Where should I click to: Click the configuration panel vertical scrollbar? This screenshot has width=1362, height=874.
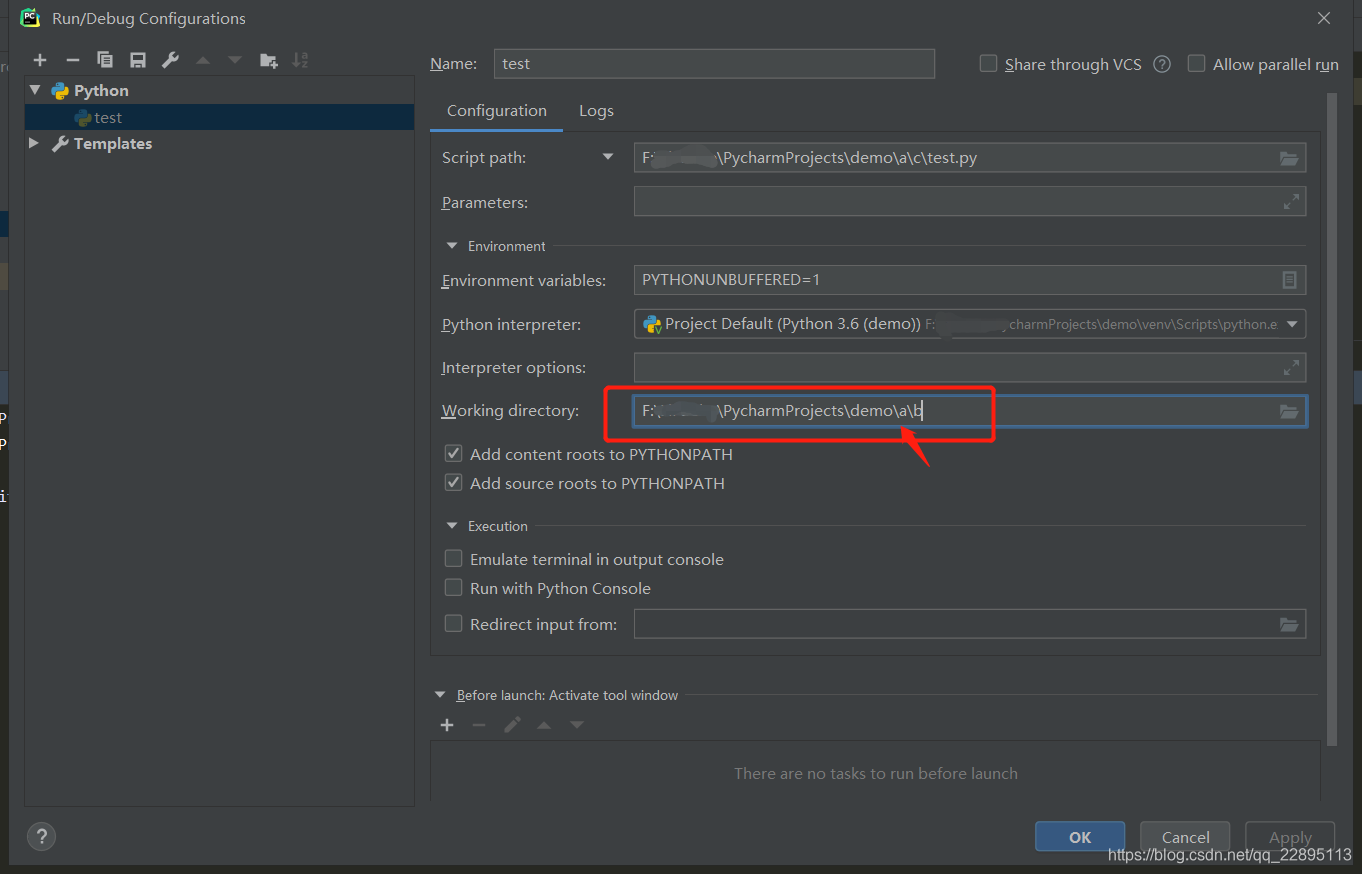(x=1331, y=418)
